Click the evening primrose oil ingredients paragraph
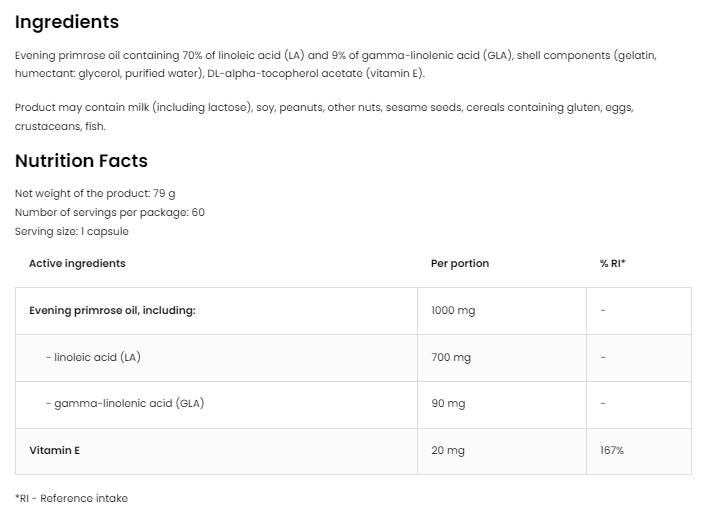The height and width of the screenshot is (516, 707). [x=335, y=64]
